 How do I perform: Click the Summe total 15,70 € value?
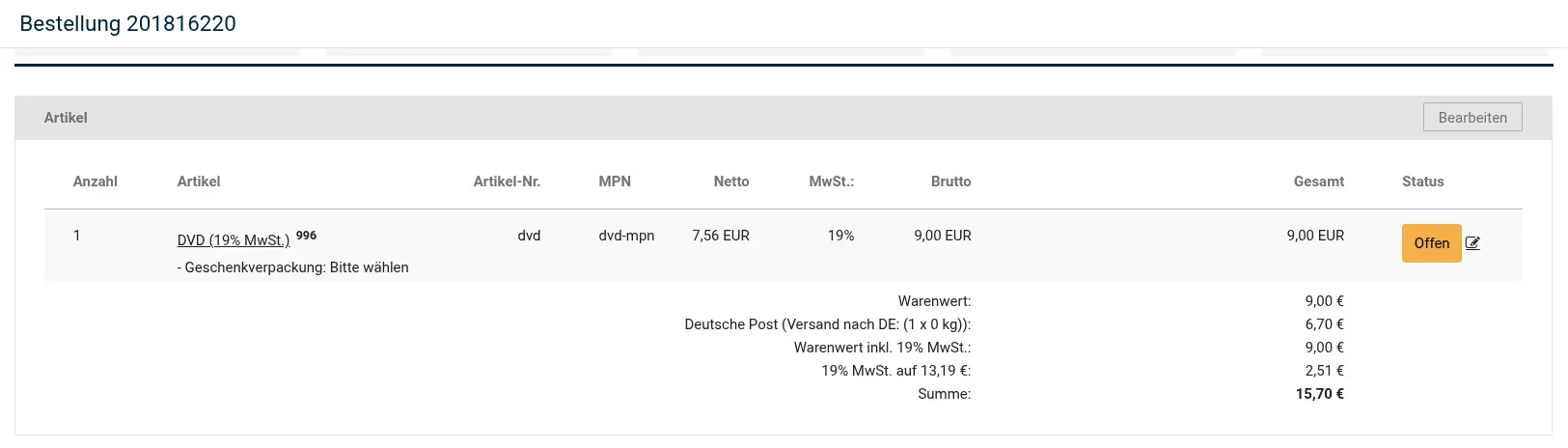(1320, 394)
